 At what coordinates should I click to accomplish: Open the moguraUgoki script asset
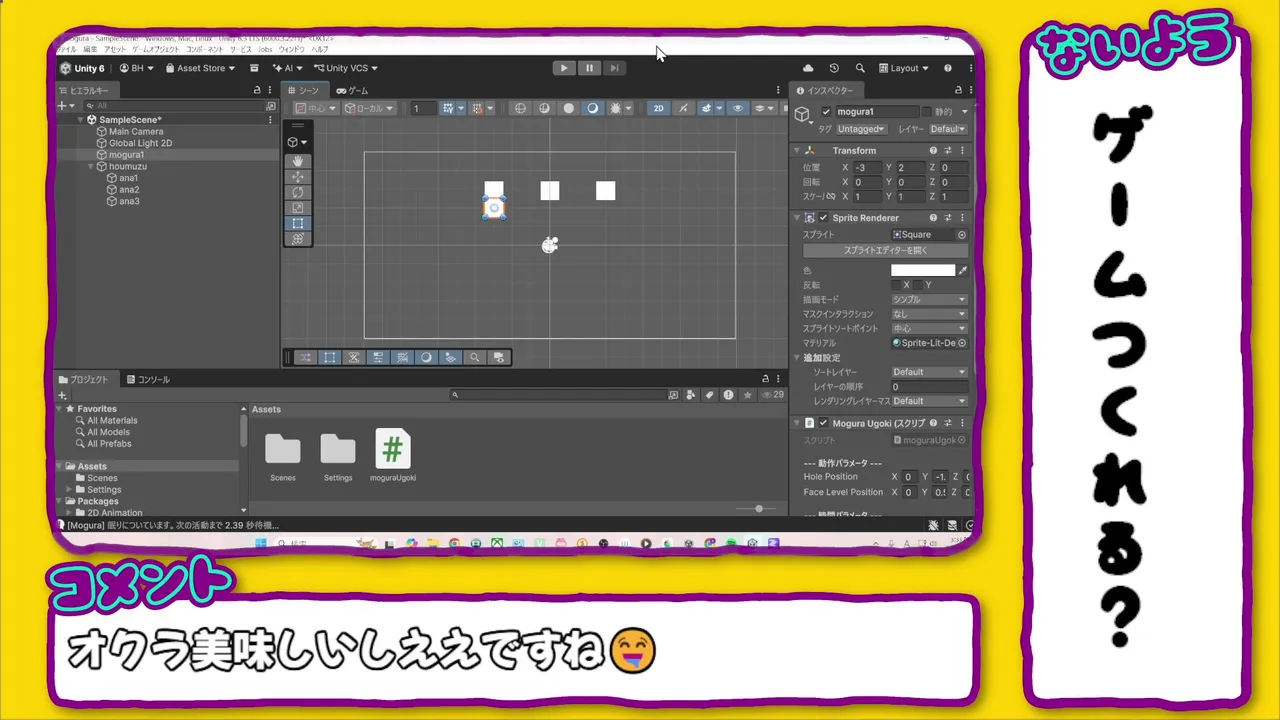tap(392, 455)
